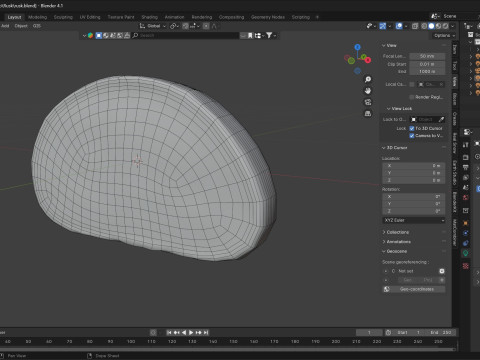Enable the Render Region checkbox

tap(412, 97)
